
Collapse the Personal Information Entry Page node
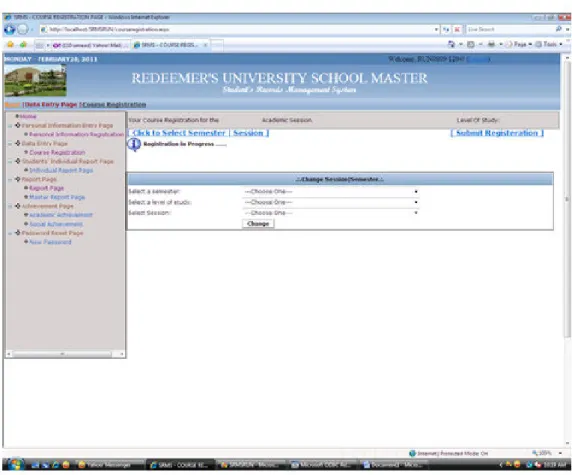pyautogui.click(x=10, y=126)
